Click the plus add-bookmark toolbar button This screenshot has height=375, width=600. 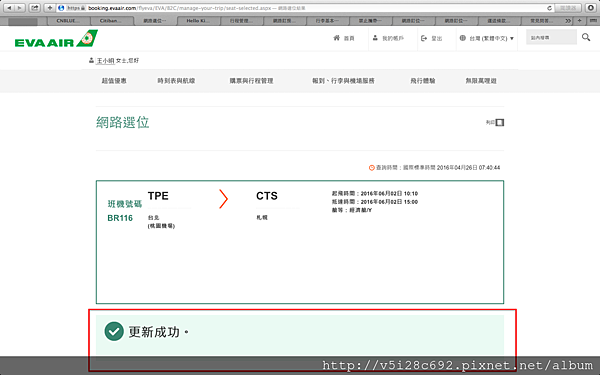[x=50, y=8]
